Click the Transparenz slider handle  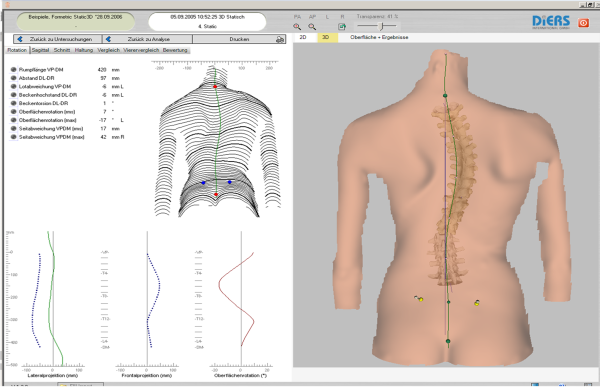[x=381, y=26]
